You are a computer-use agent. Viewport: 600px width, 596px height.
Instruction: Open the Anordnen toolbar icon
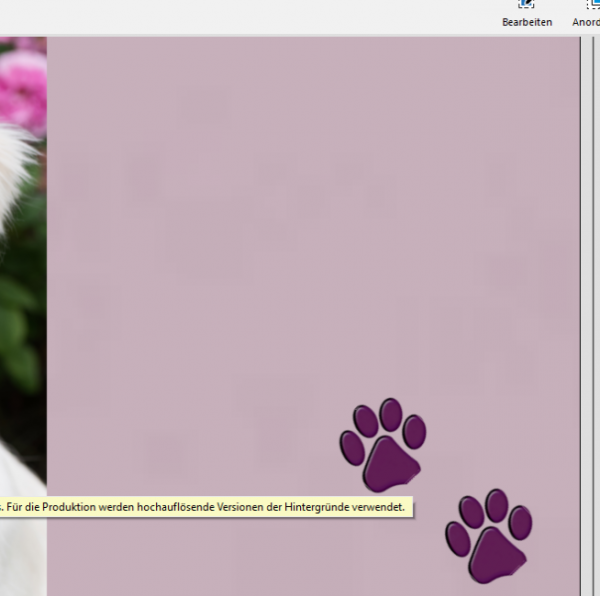(588, 12)
